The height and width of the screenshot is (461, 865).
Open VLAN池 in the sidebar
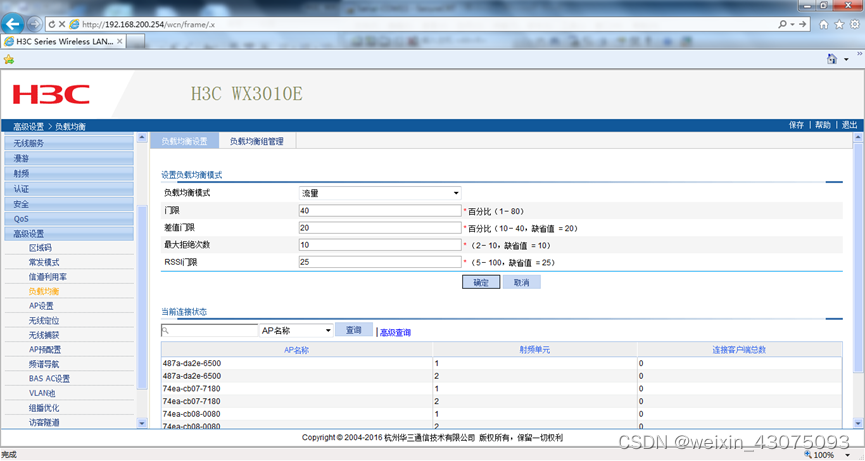click(42, 393)
